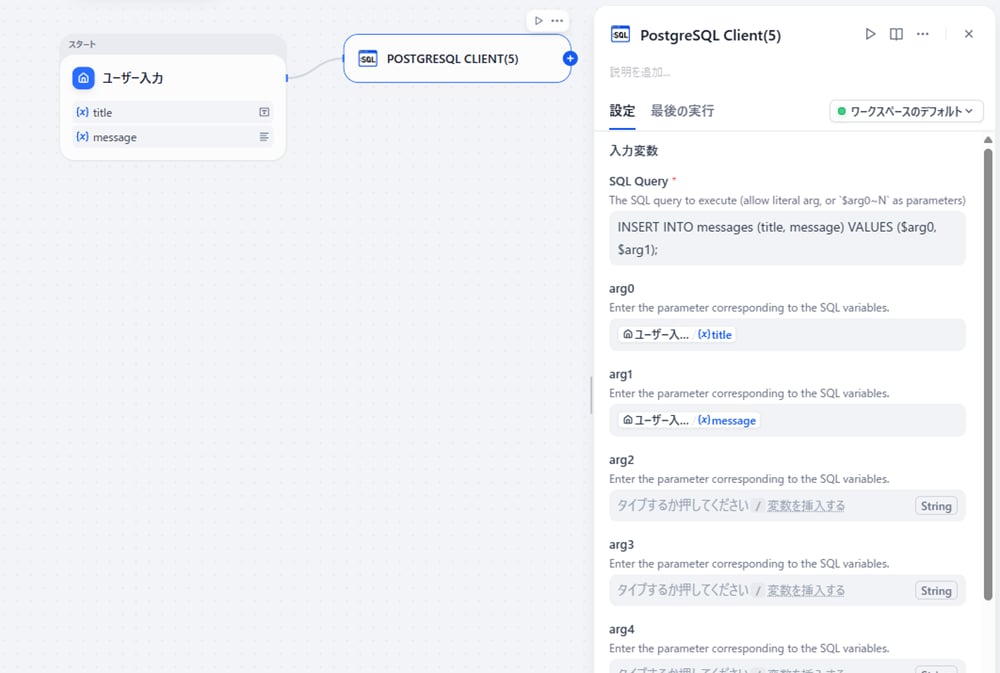This screenshot has height=673, width=1000.
Task: Click the play icon above the canvas node
Action: pos(538,20)
